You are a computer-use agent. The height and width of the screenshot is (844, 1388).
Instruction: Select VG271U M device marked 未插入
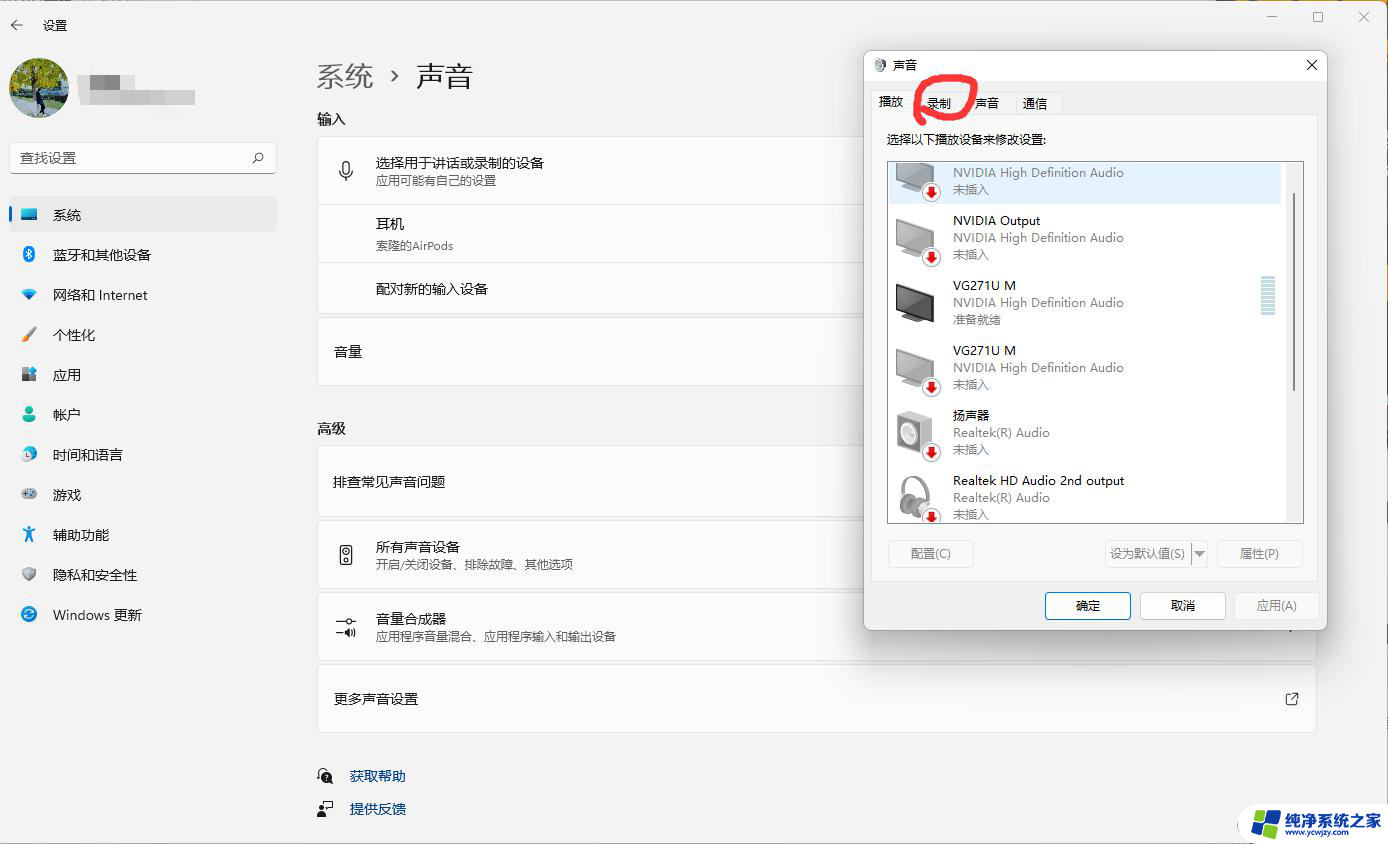tap(1084, 368)
